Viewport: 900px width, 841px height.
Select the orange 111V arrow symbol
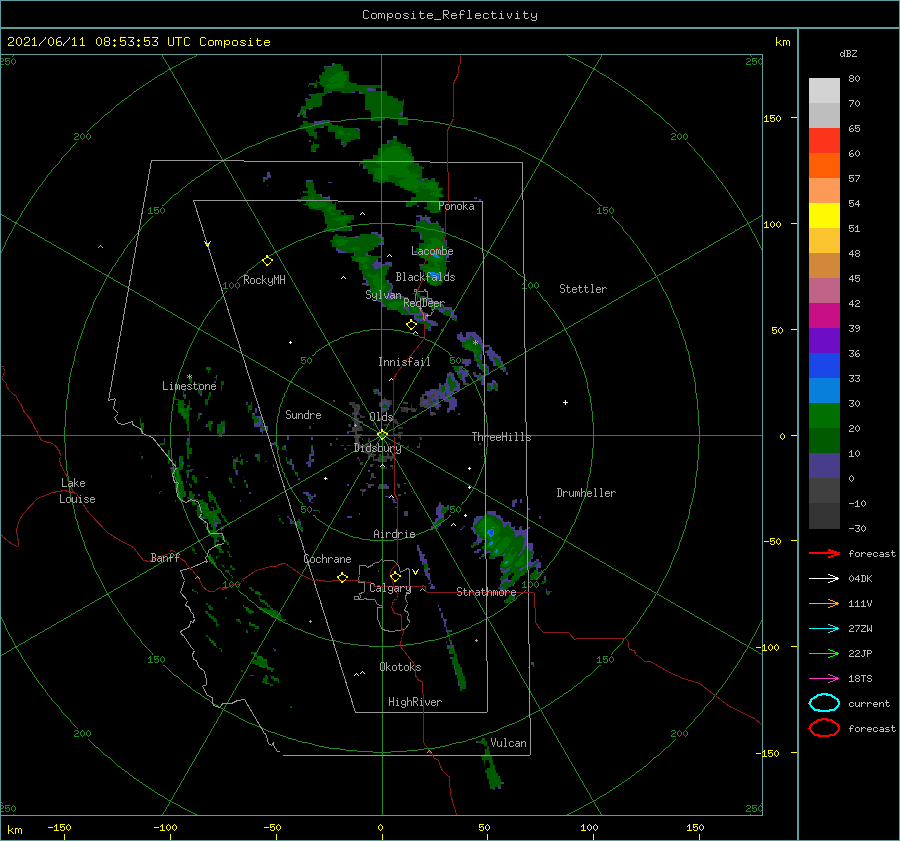824,603
